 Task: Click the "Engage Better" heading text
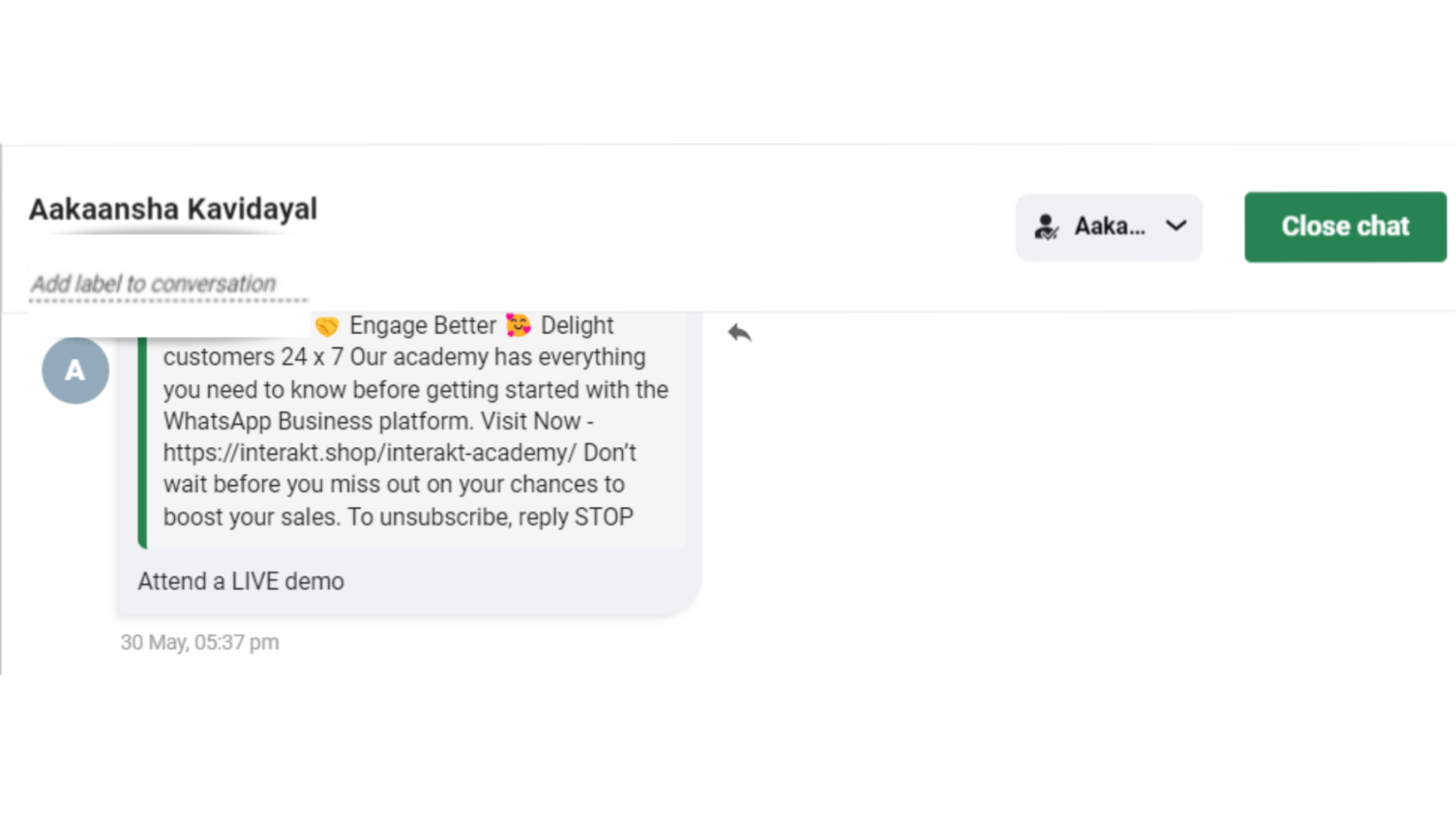422,325
